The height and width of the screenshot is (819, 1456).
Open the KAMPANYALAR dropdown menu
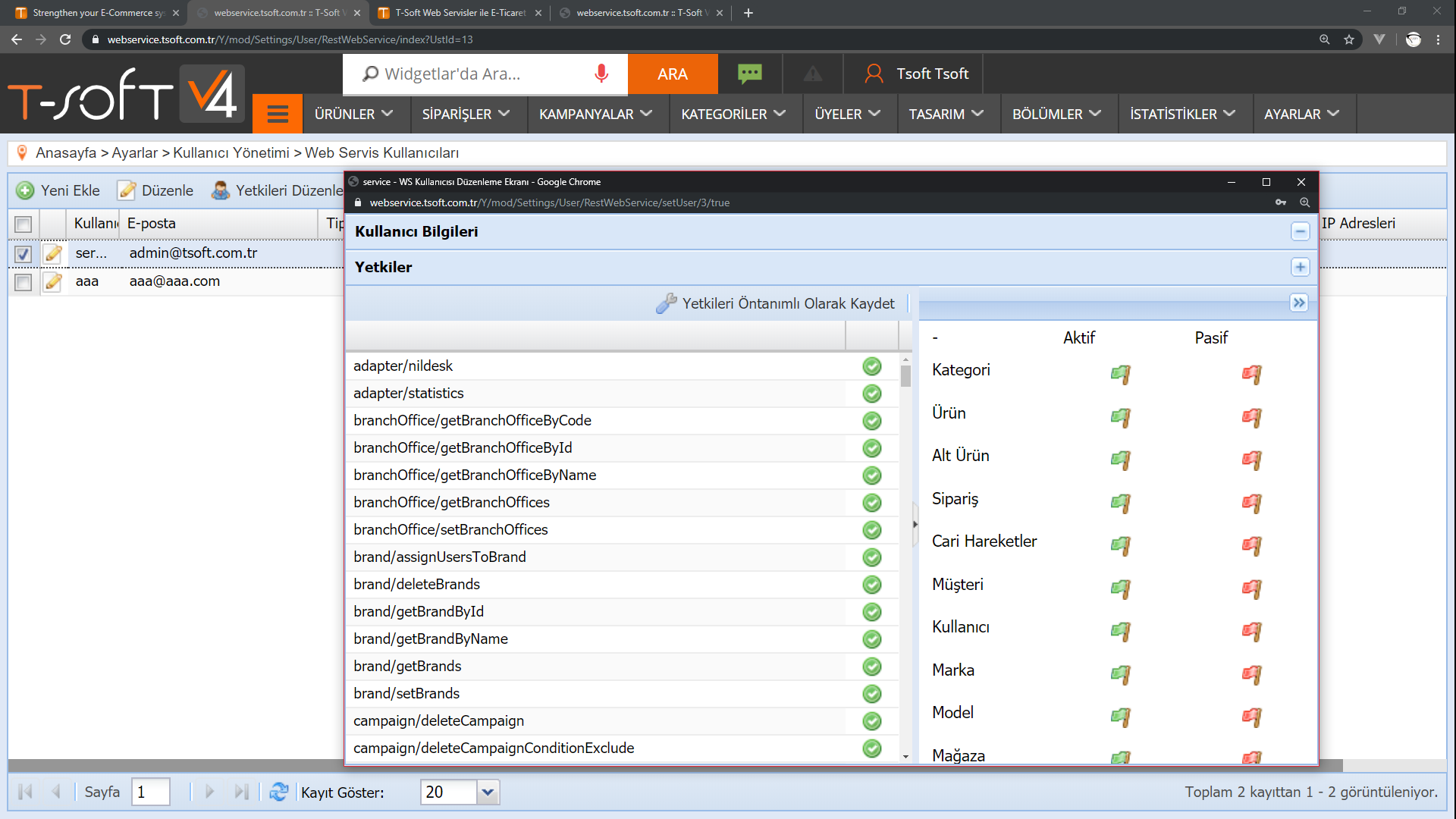click(595, 114)
